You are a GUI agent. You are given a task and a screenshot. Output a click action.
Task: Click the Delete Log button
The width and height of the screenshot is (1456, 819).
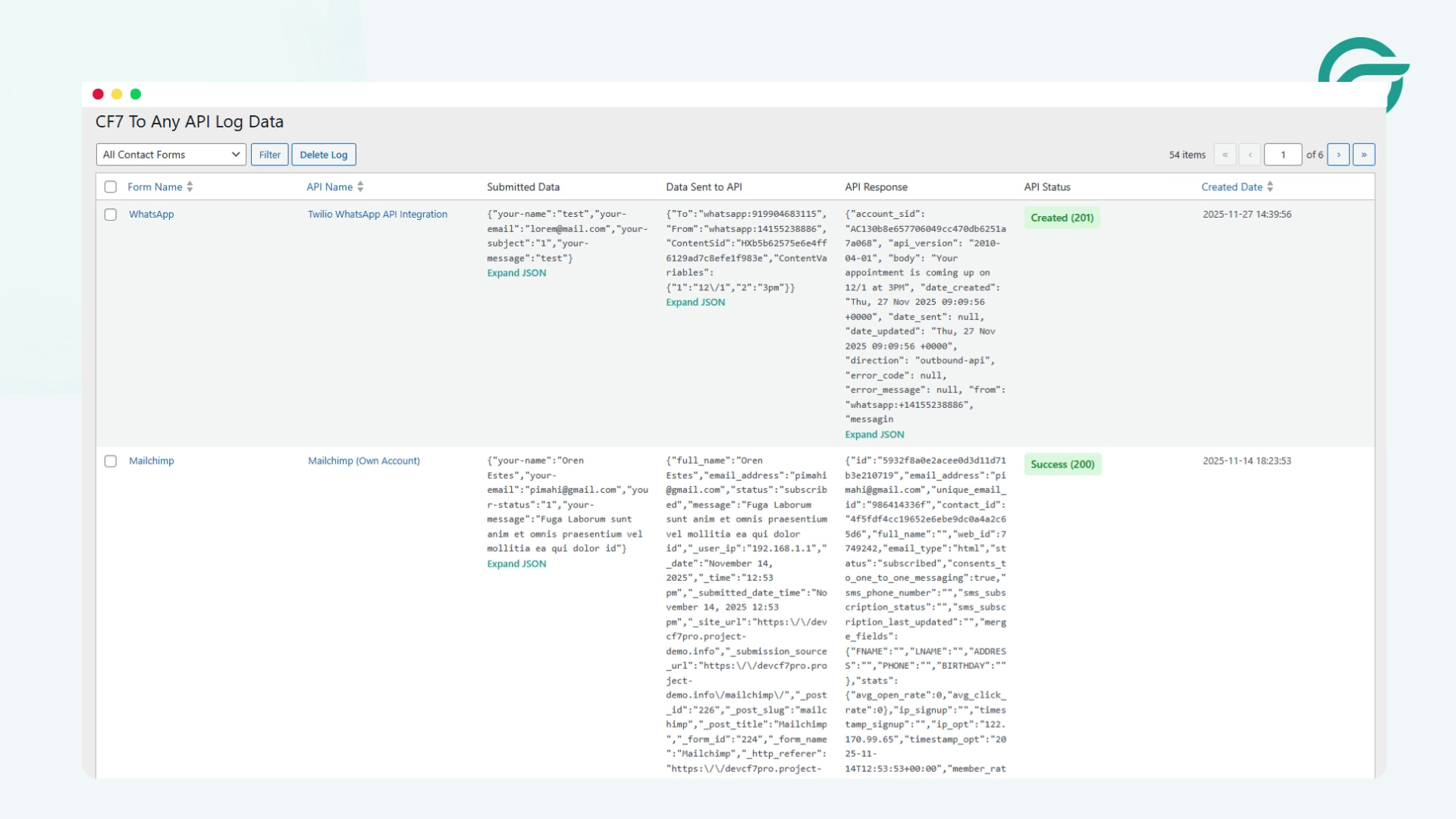click(x=324, y=154)
